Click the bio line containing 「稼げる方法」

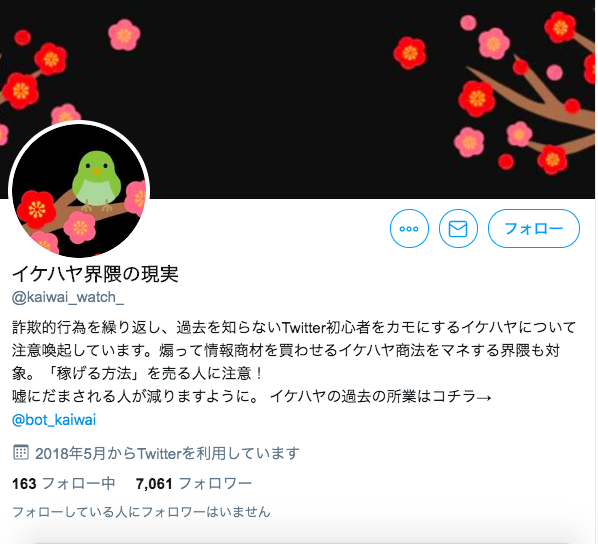(x=137, y=373)
